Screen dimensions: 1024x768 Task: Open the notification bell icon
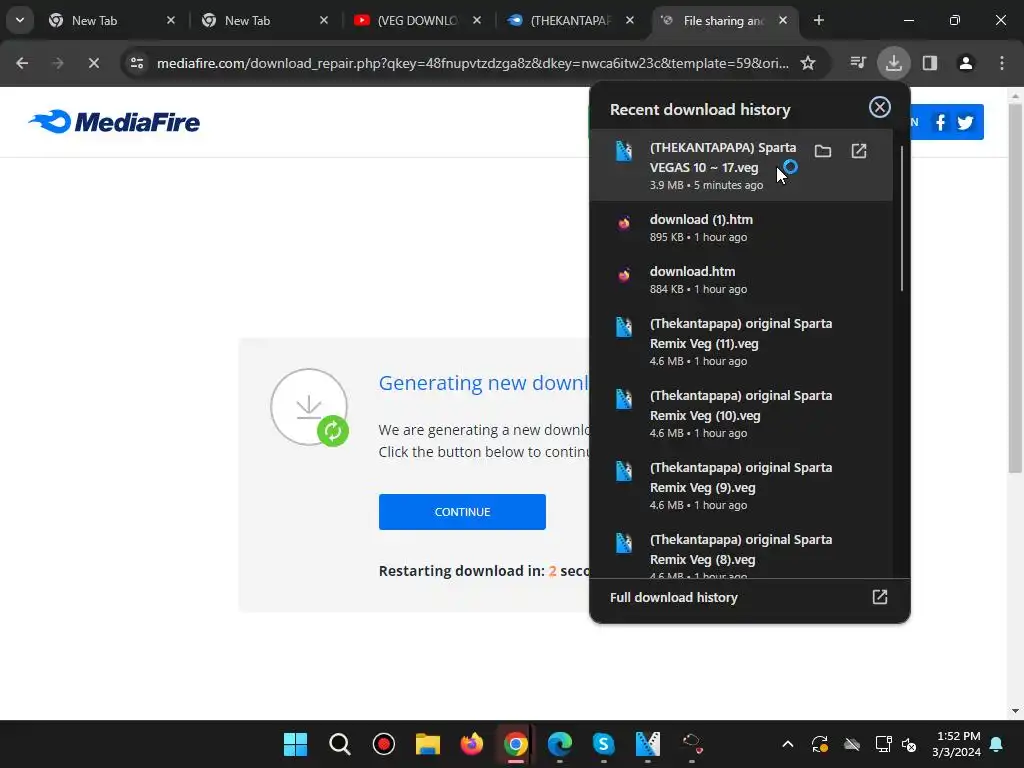pyautogui.click(x=997, y=744)
